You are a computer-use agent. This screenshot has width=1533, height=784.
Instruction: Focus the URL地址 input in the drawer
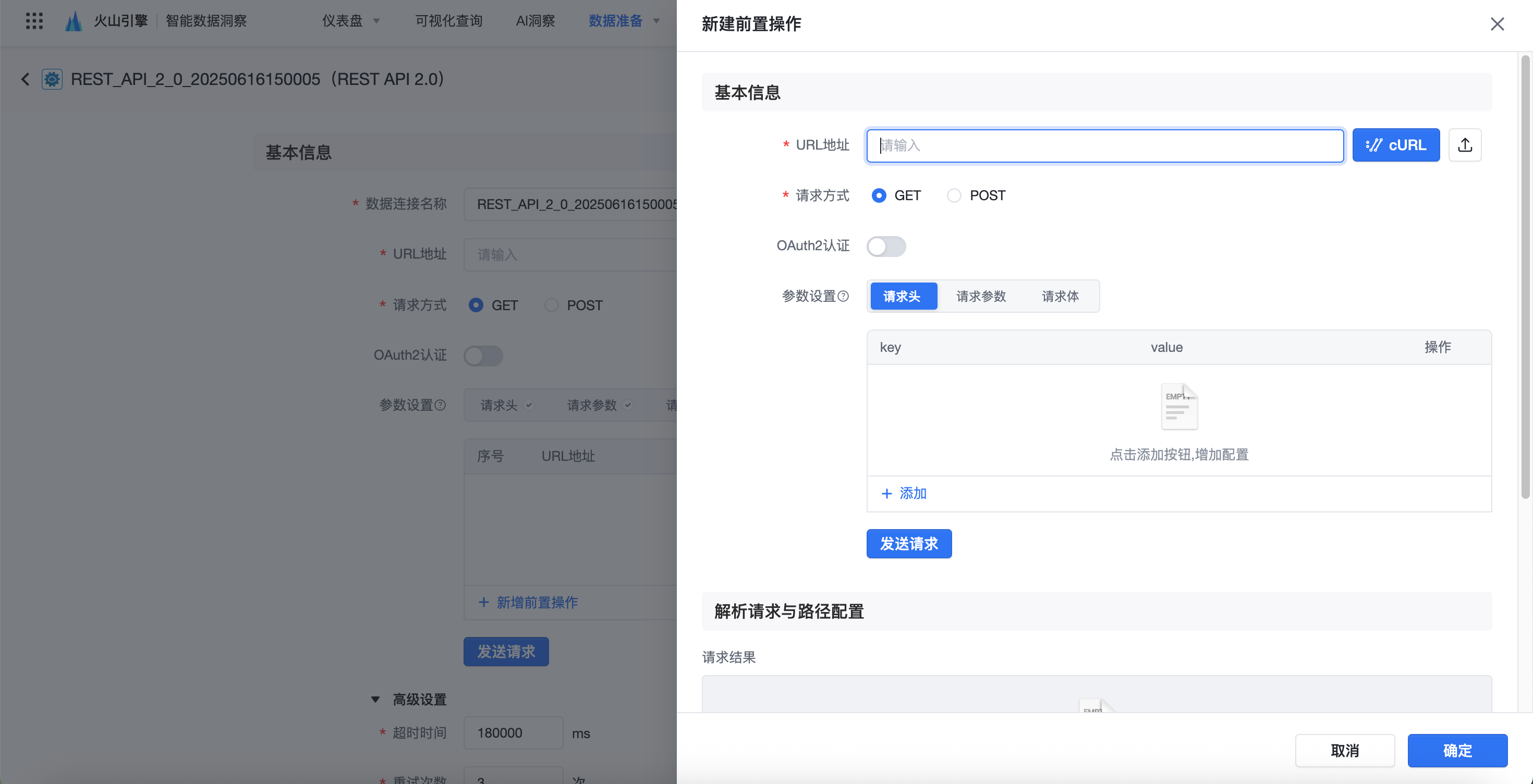(x=1105, y=145)
